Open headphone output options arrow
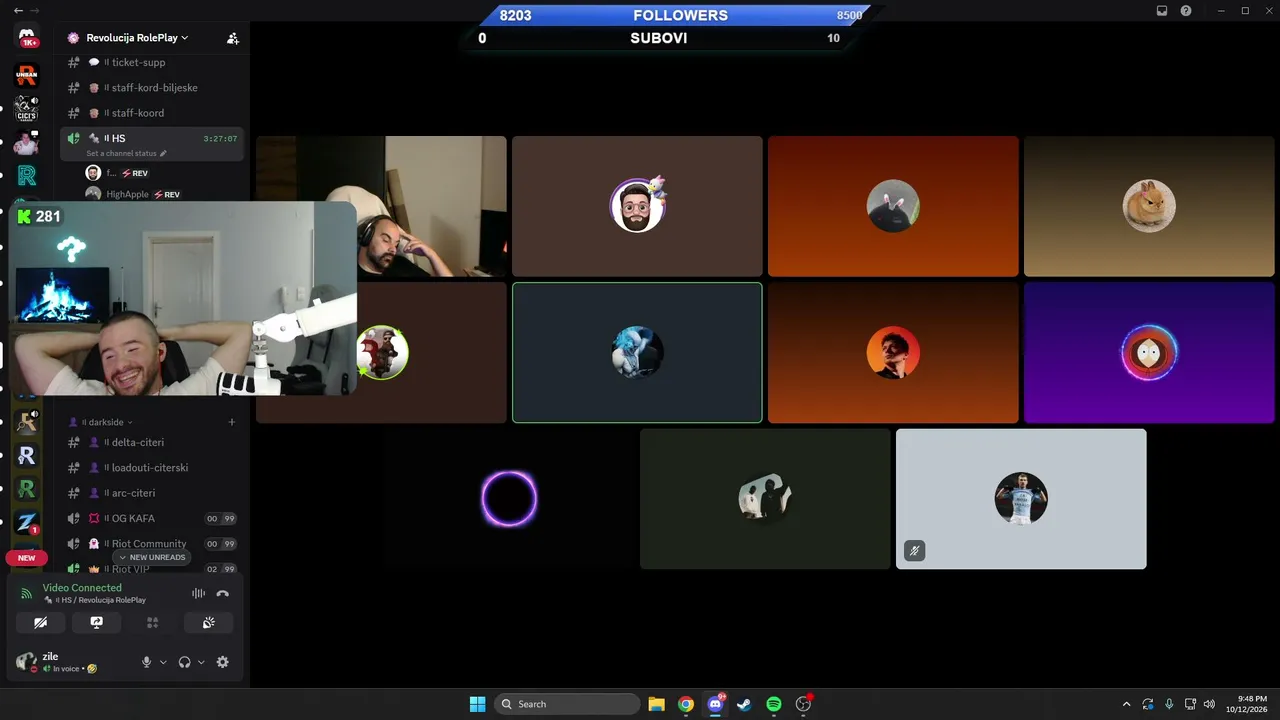 point(201,662)
